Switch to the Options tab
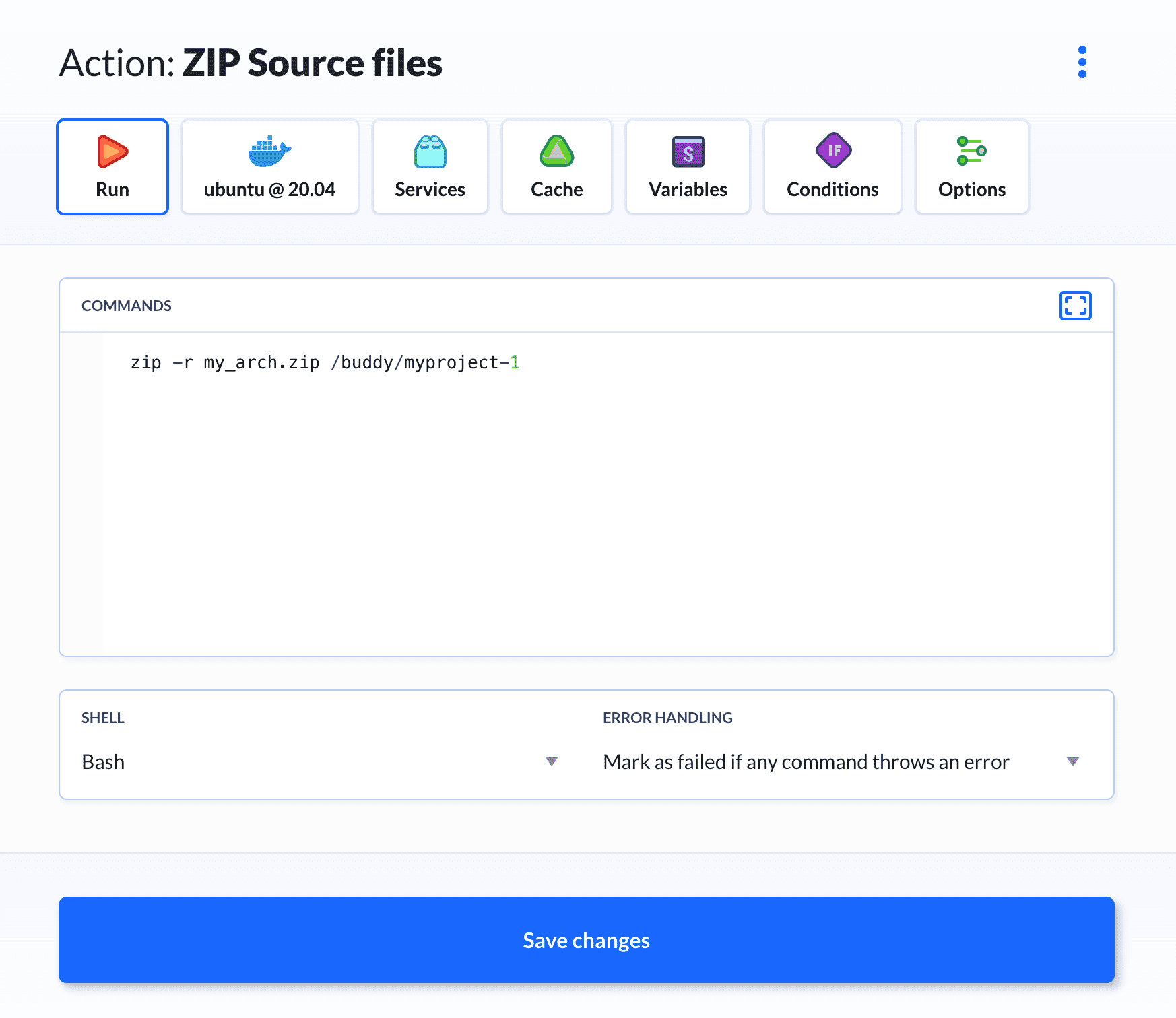The image size is (1176, 1018). click(x=972, y=167)
